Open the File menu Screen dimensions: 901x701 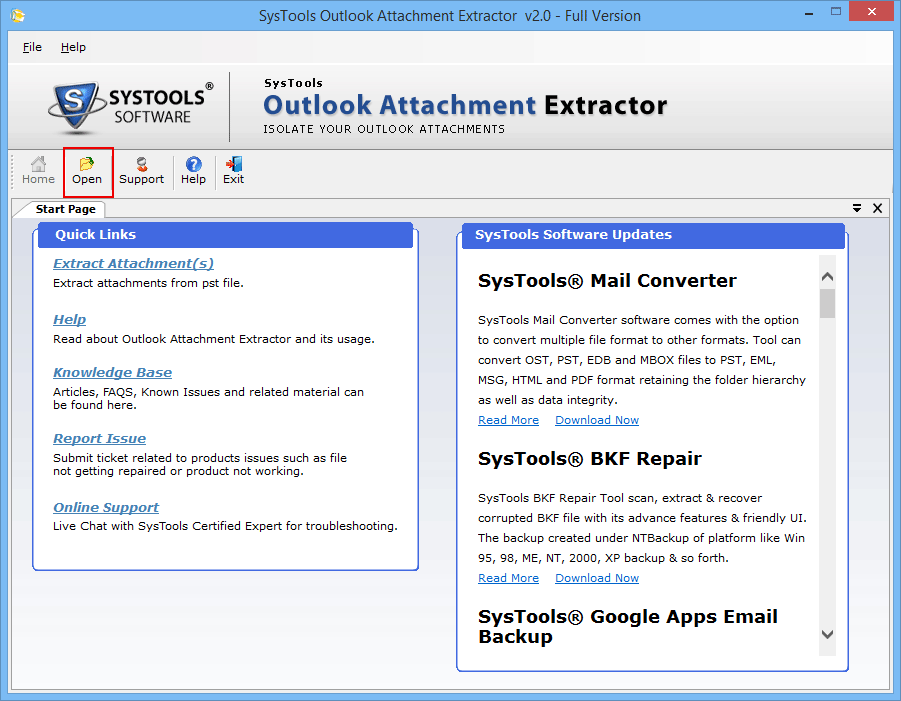pyautogui.click(x=32, y=47)
